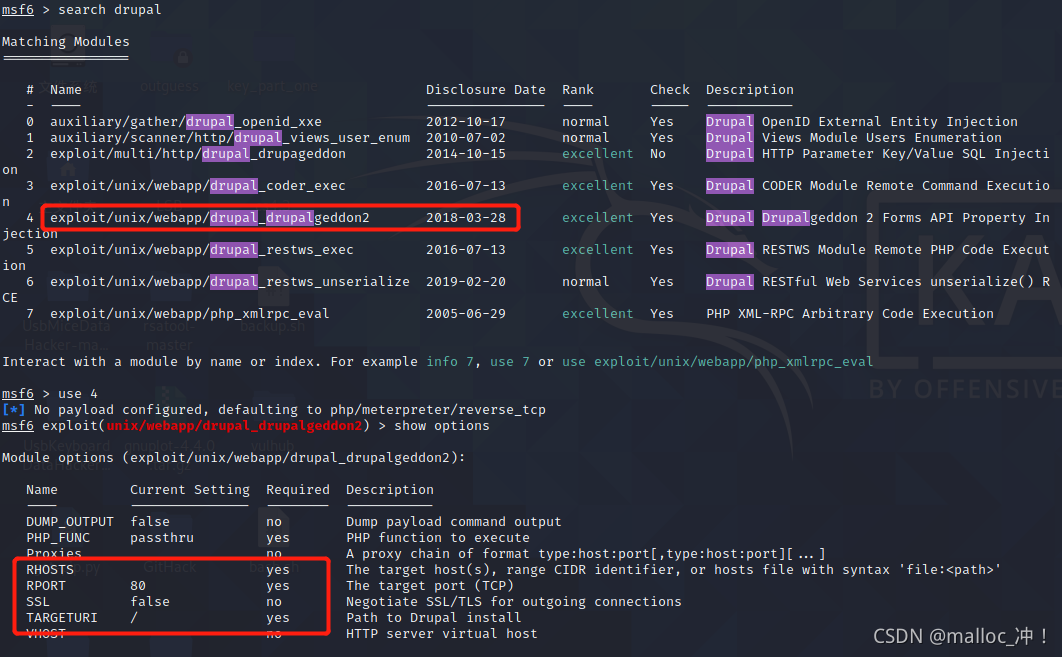Click 'PHP XML-RPC Arbitrary Code Execution' description
This screenshot has height=657, width=1062.
[850, 314]
